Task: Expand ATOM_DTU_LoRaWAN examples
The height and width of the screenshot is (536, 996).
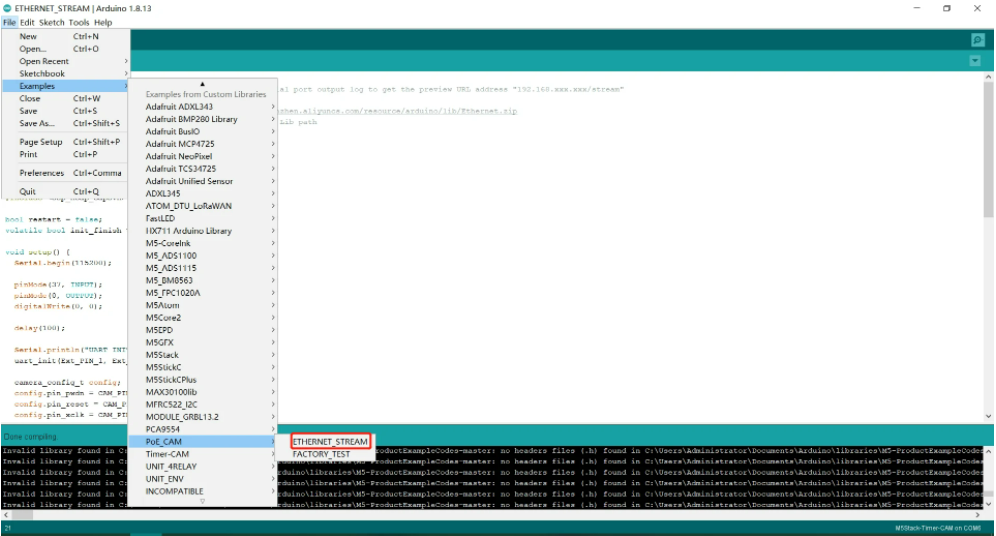Action: [203, 206]
